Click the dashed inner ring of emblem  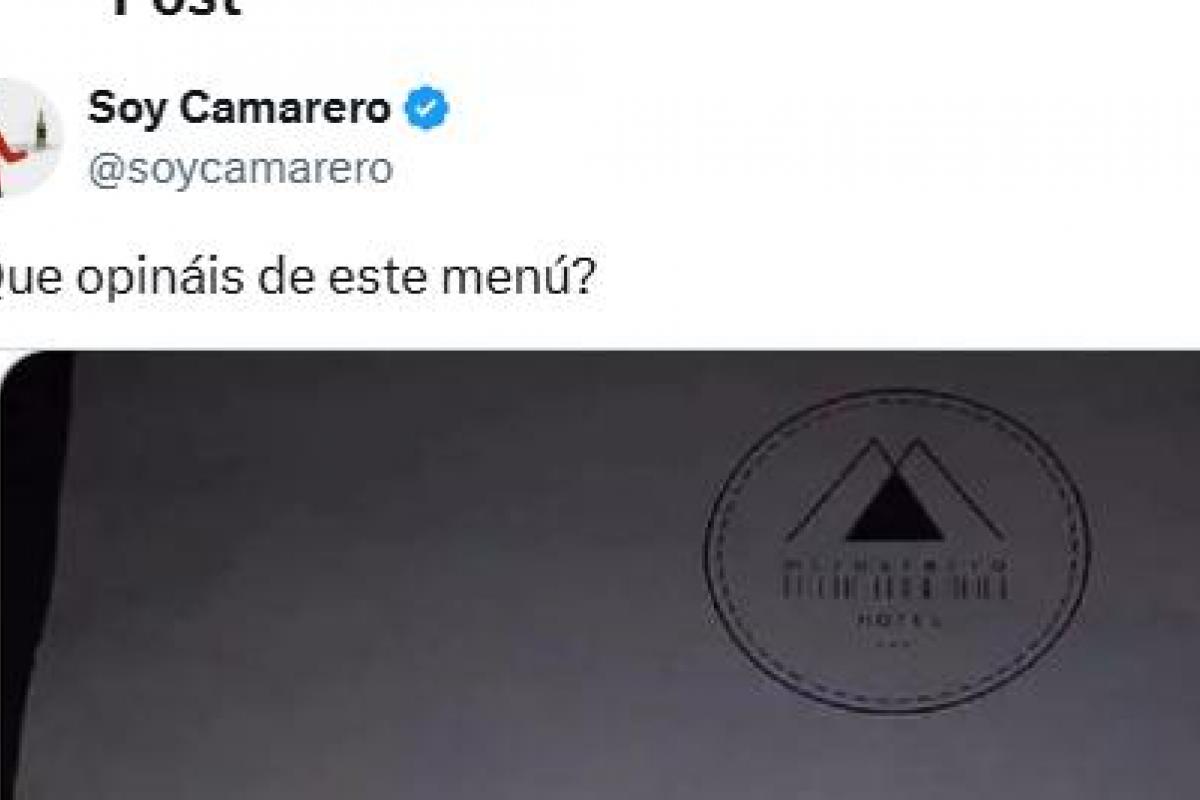pos(897,550)
